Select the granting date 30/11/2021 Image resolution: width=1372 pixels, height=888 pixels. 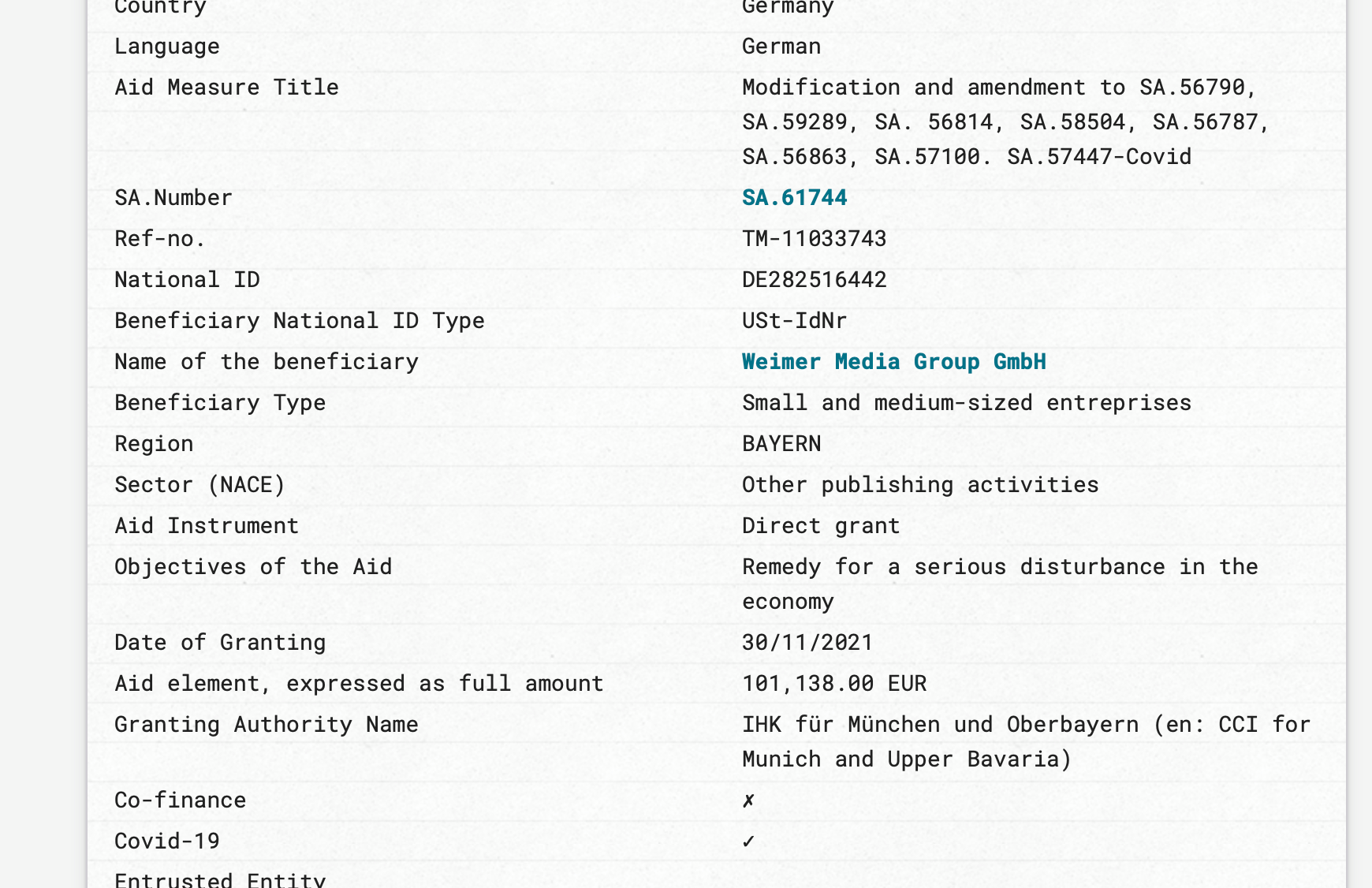[807, 642]
